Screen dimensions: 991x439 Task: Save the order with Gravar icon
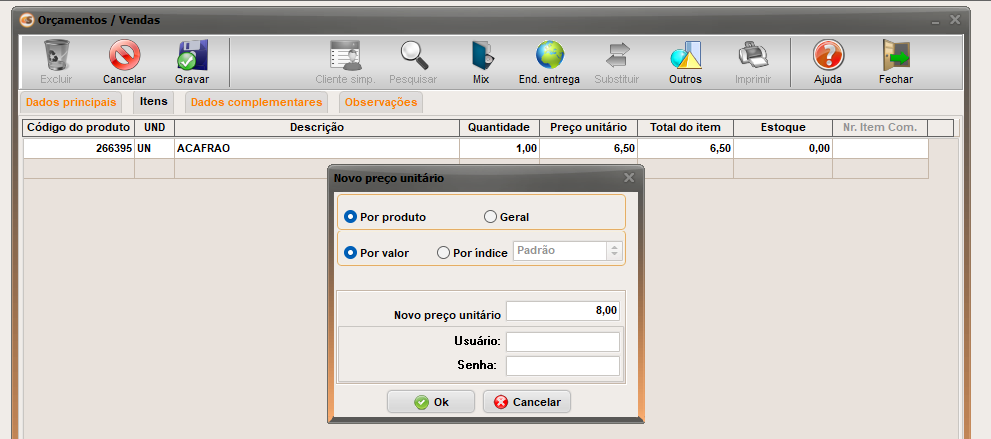tap(191, 55)
